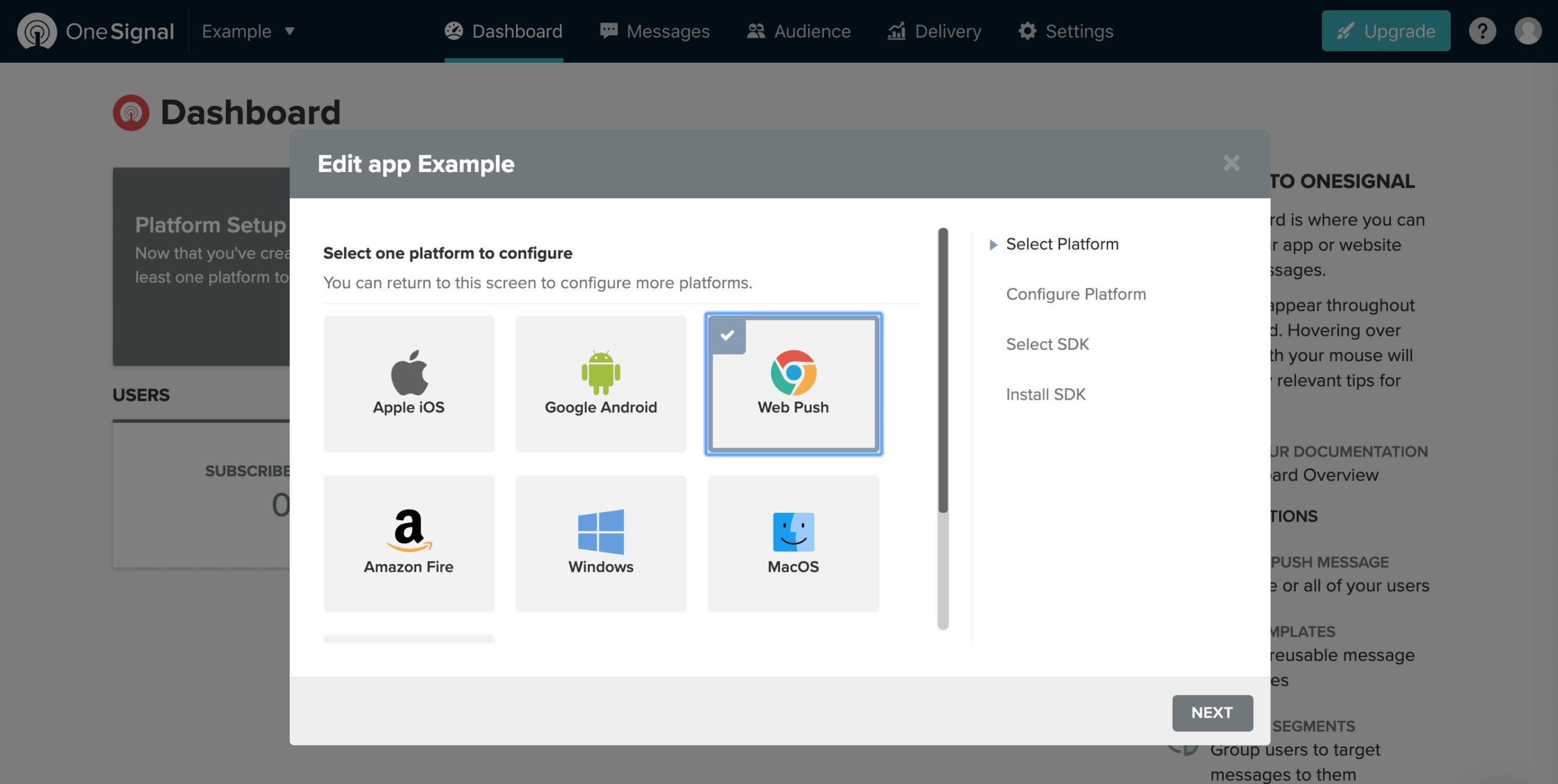Click 'Select one platform to configure' heading
This screenshot has height=784, width=1558.
447,253
